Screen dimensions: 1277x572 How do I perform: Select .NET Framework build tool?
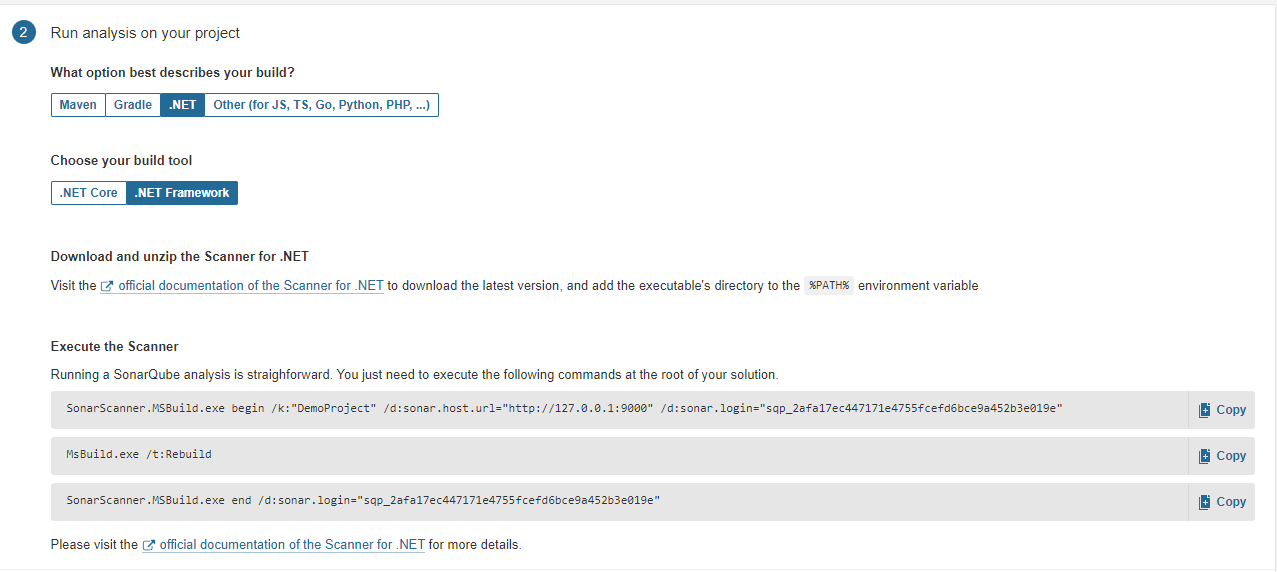[182, 193]
